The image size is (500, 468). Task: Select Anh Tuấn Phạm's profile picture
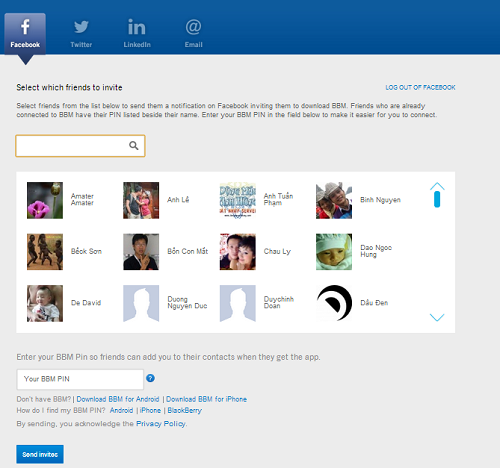pos(238,200)
